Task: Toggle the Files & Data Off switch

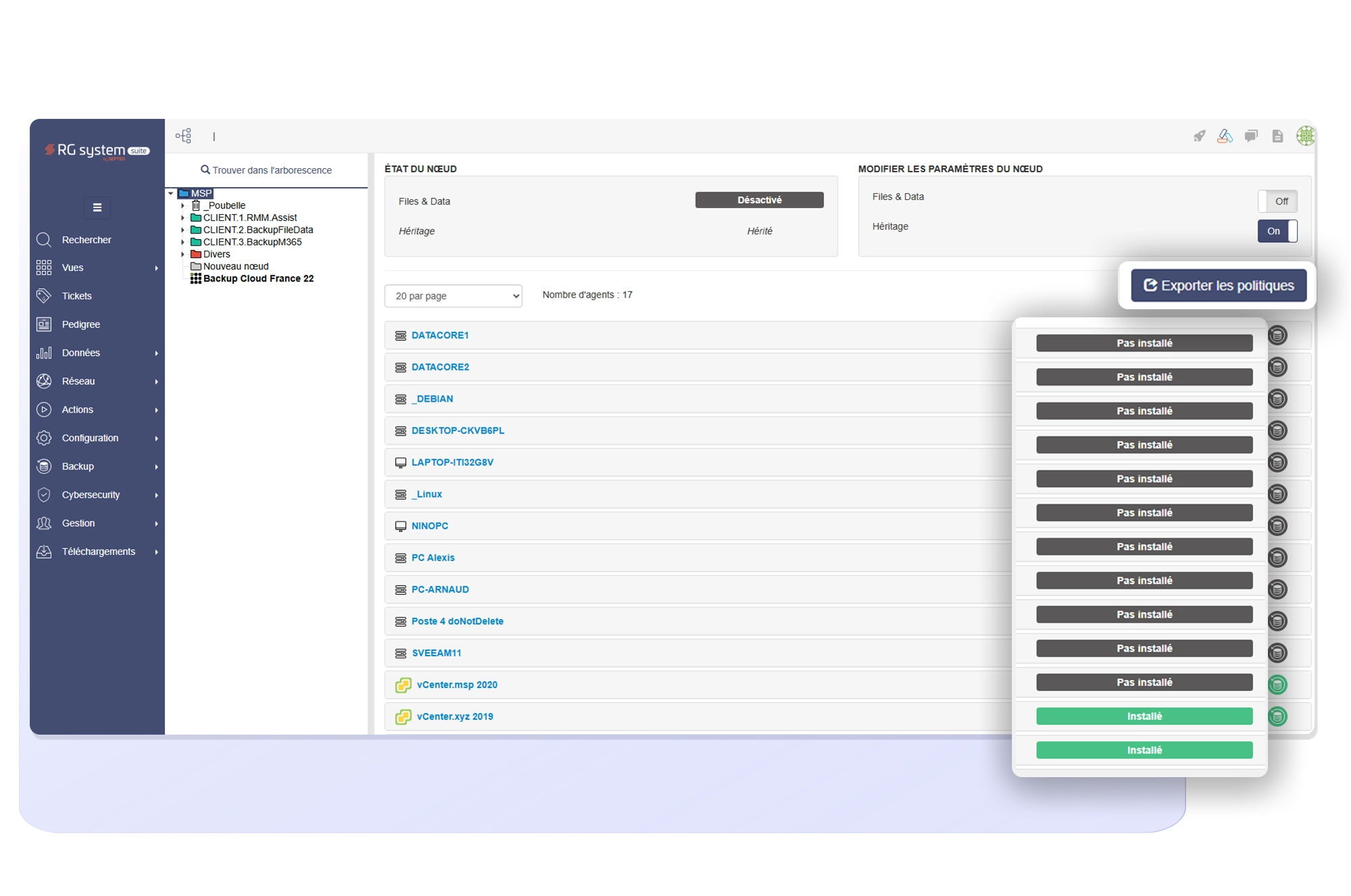Action: tap(1277, 201)
